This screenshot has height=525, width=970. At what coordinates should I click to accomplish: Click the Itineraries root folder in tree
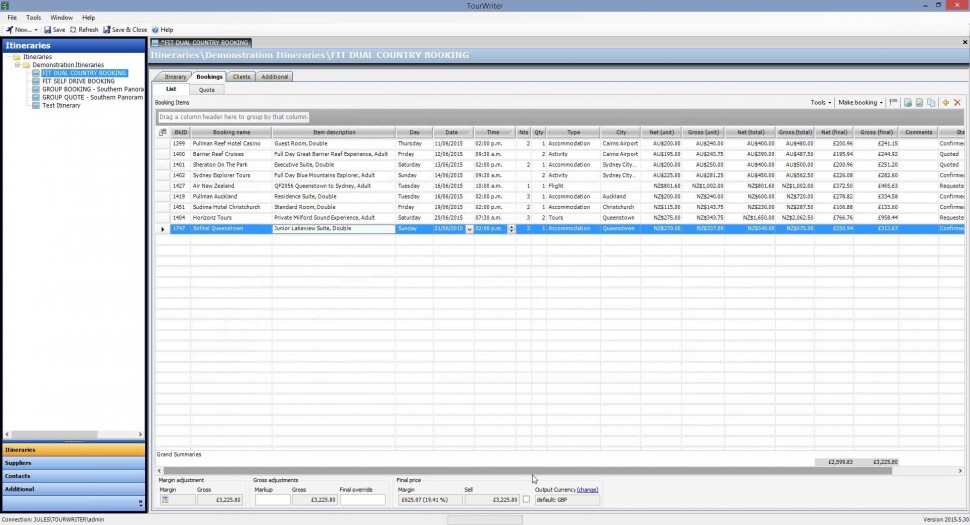(37, 57)
